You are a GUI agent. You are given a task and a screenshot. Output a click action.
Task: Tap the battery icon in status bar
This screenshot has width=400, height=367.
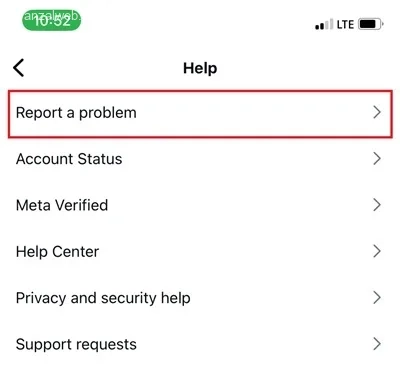click(371, 24)
